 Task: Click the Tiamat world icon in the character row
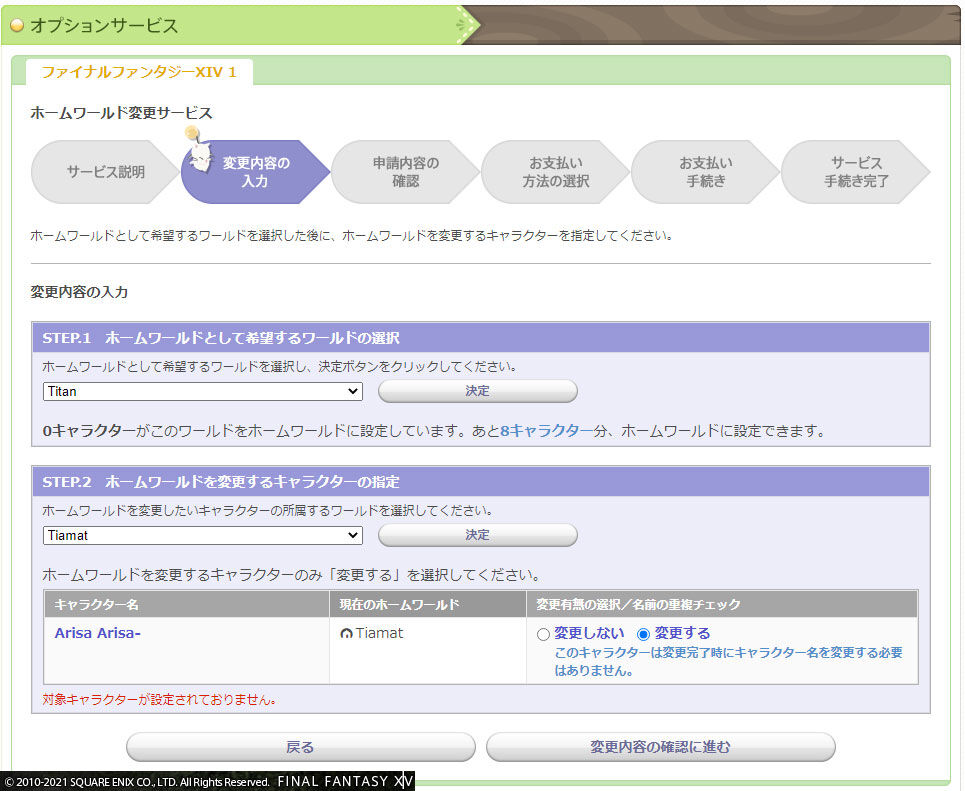pyautogui.click(x=346, y=633)
